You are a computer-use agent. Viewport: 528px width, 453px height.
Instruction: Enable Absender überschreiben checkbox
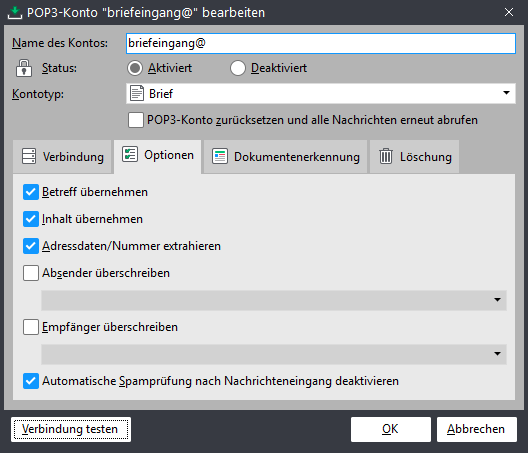coord(31,273)
